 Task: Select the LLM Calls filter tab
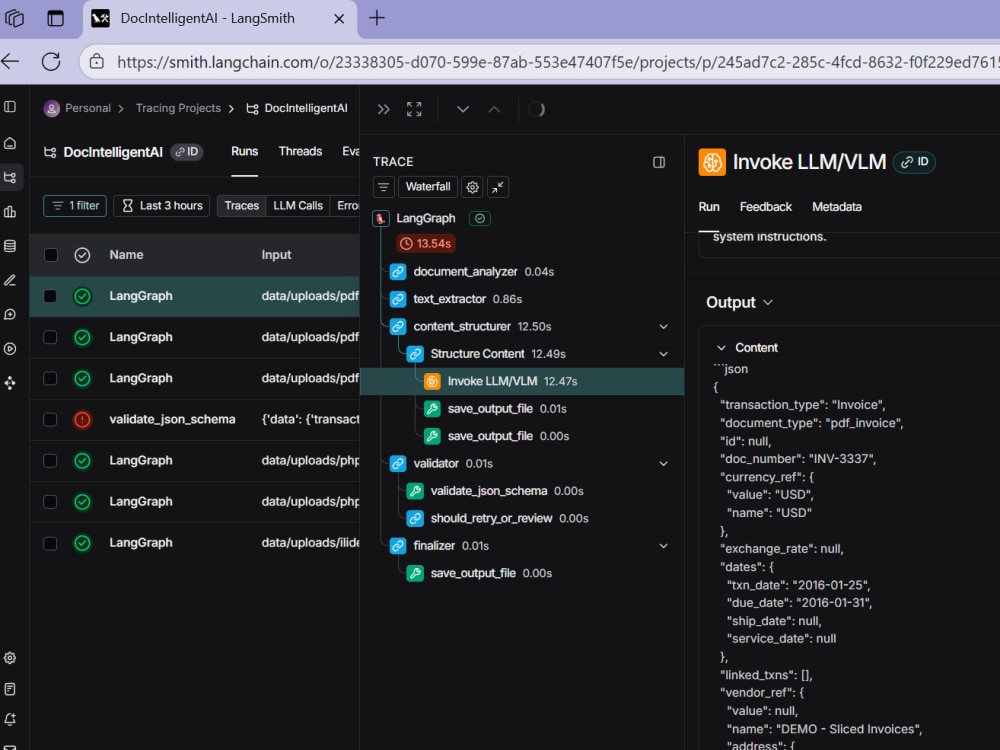[298, 206]
